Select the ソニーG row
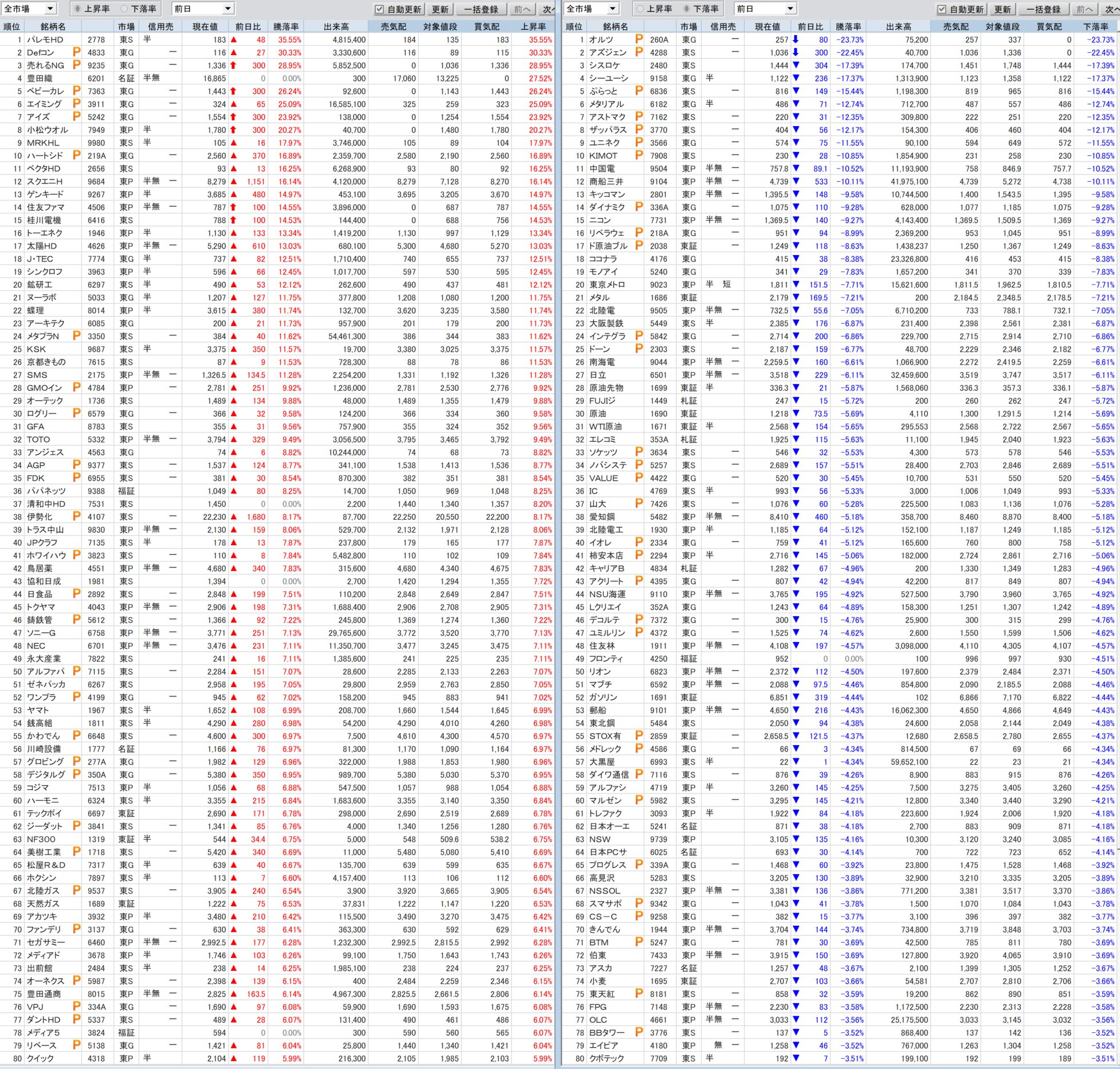Screen dimensions: 1120x1069 [277, 633]
